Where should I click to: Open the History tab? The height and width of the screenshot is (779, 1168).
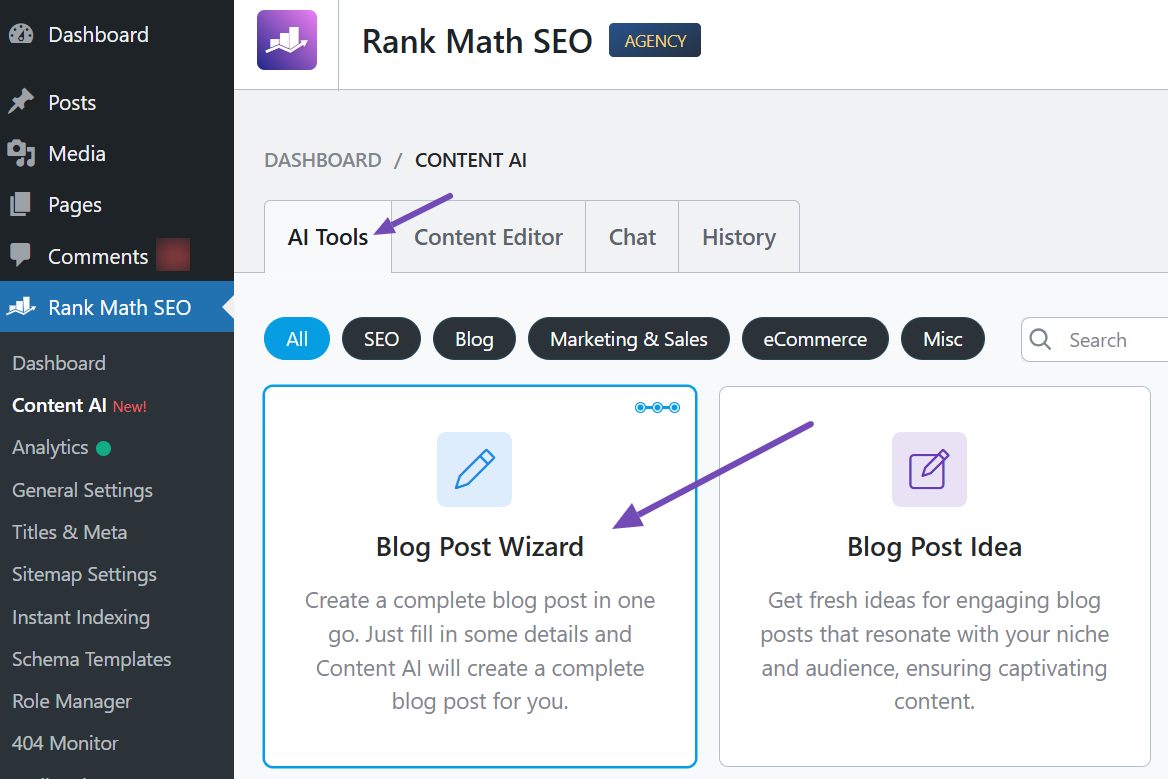(739, 237)
